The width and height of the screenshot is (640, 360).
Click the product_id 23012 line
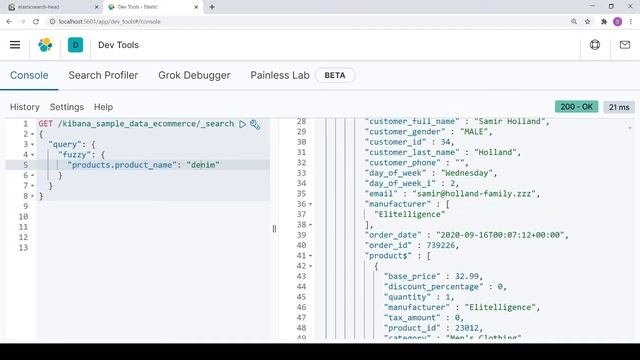433,328
